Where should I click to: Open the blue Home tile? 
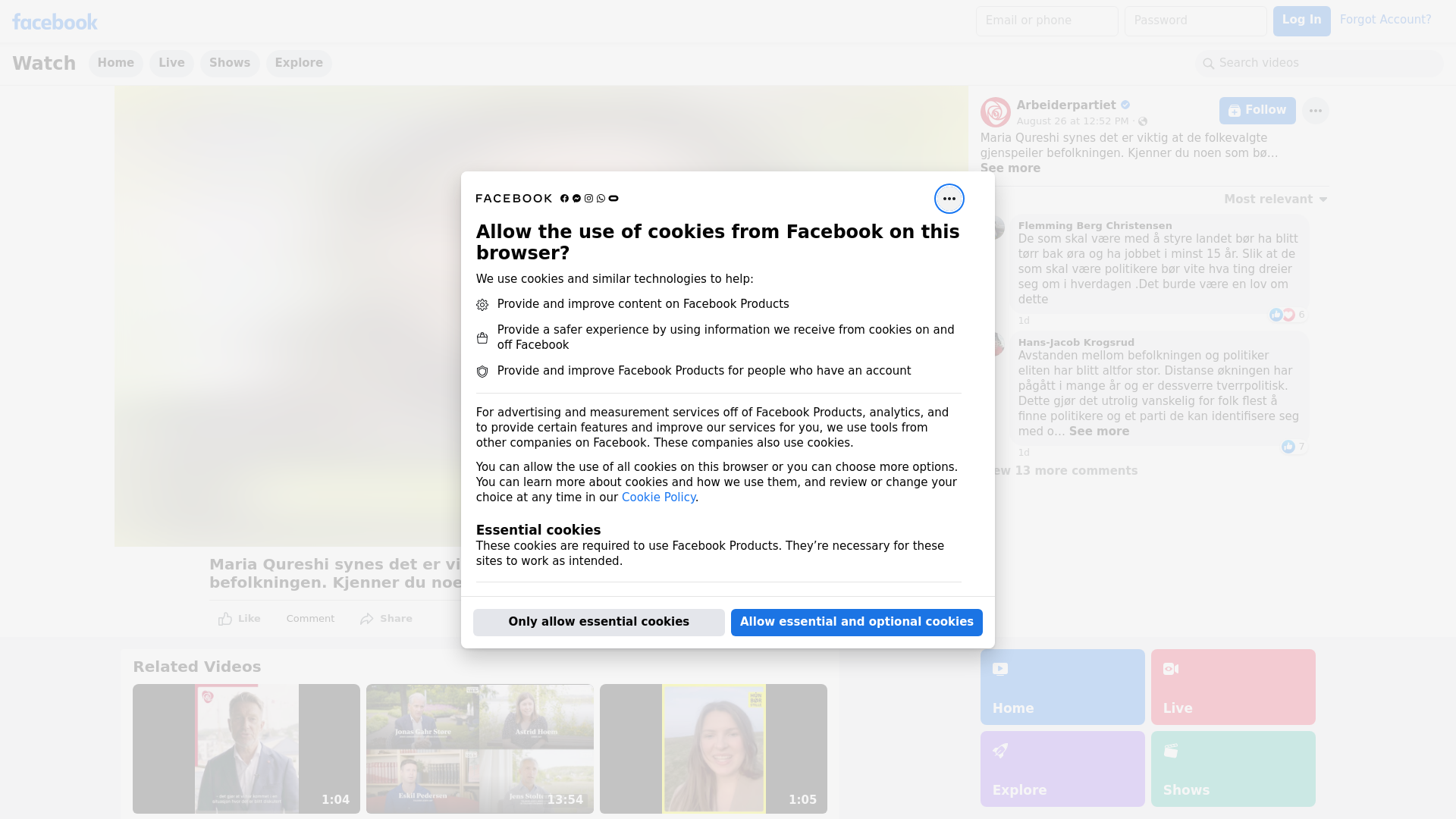click(x=1062, y=687)
